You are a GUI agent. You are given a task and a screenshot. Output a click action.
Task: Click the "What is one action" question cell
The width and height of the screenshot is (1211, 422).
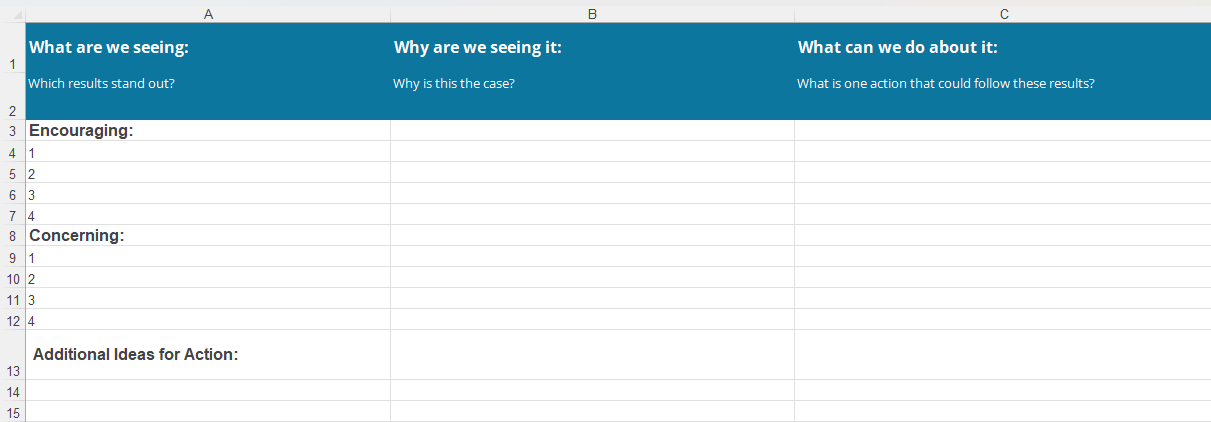pyautogui.click(x=945, y=83)
